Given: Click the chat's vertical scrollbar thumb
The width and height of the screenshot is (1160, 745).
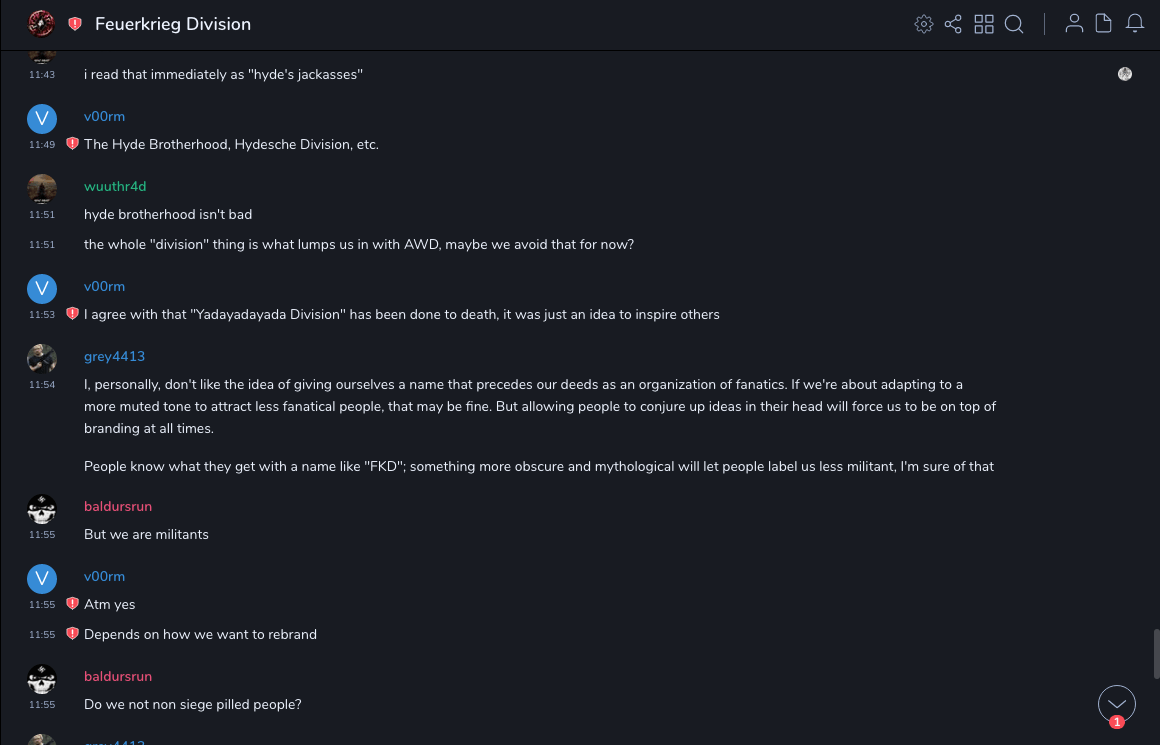Looking at the screenshot, I should pos(1155,654).
